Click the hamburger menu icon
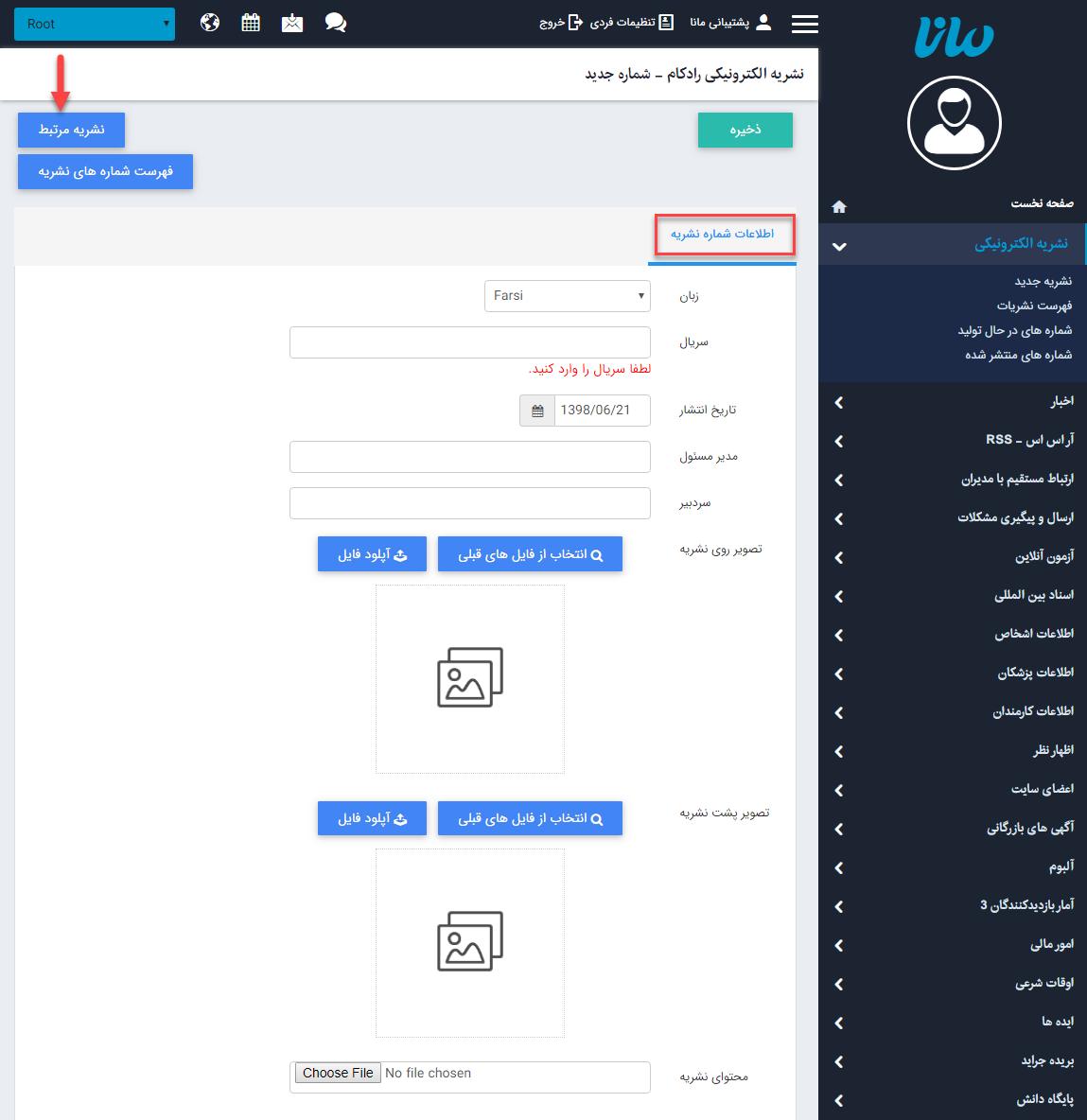The width and height of the screenshot is (1087, 1120). pos(804,25)
